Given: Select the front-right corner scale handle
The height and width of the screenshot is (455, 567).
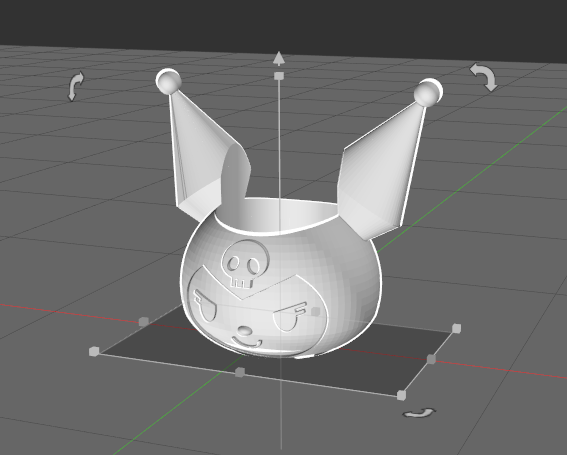Looking at the screenshot, I should (401, 395).
